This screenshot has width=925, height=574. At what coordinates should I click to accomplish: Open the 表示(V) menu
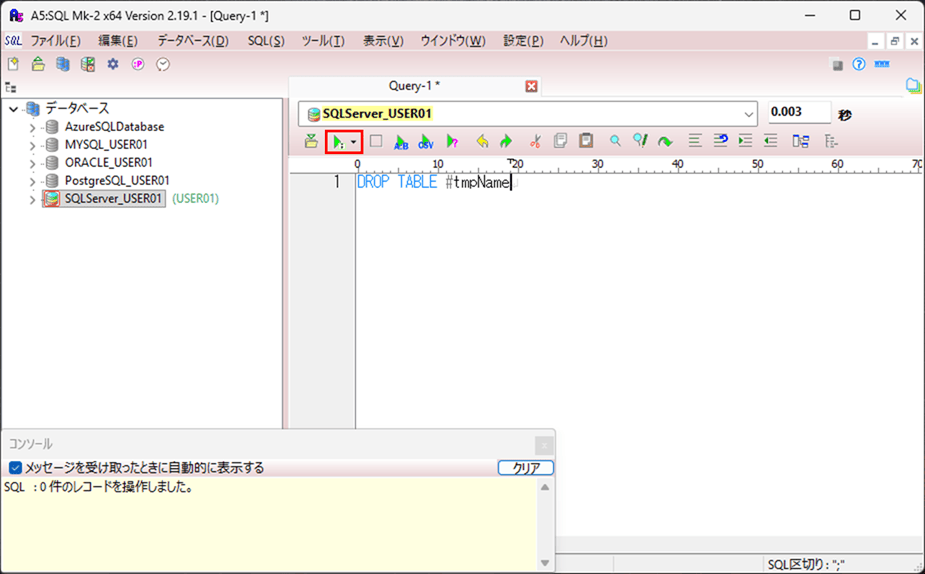click(383, 41)
